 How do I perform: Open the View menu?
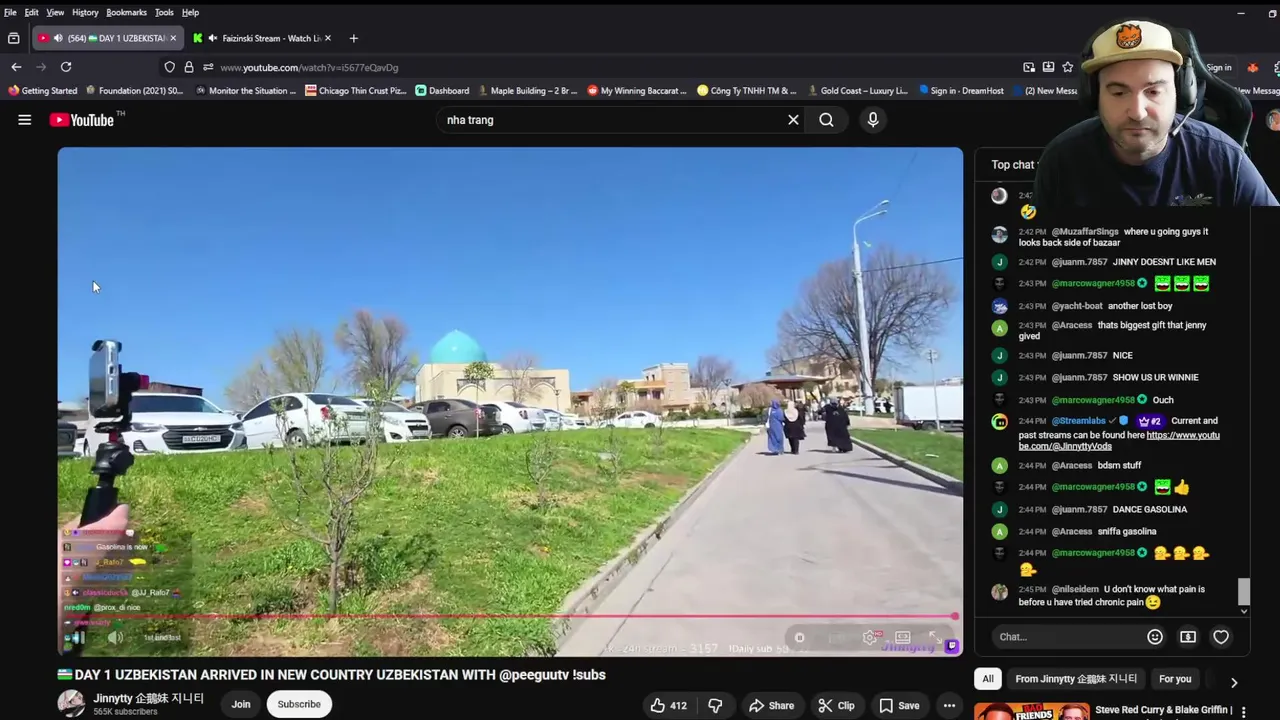coord(55,12)
